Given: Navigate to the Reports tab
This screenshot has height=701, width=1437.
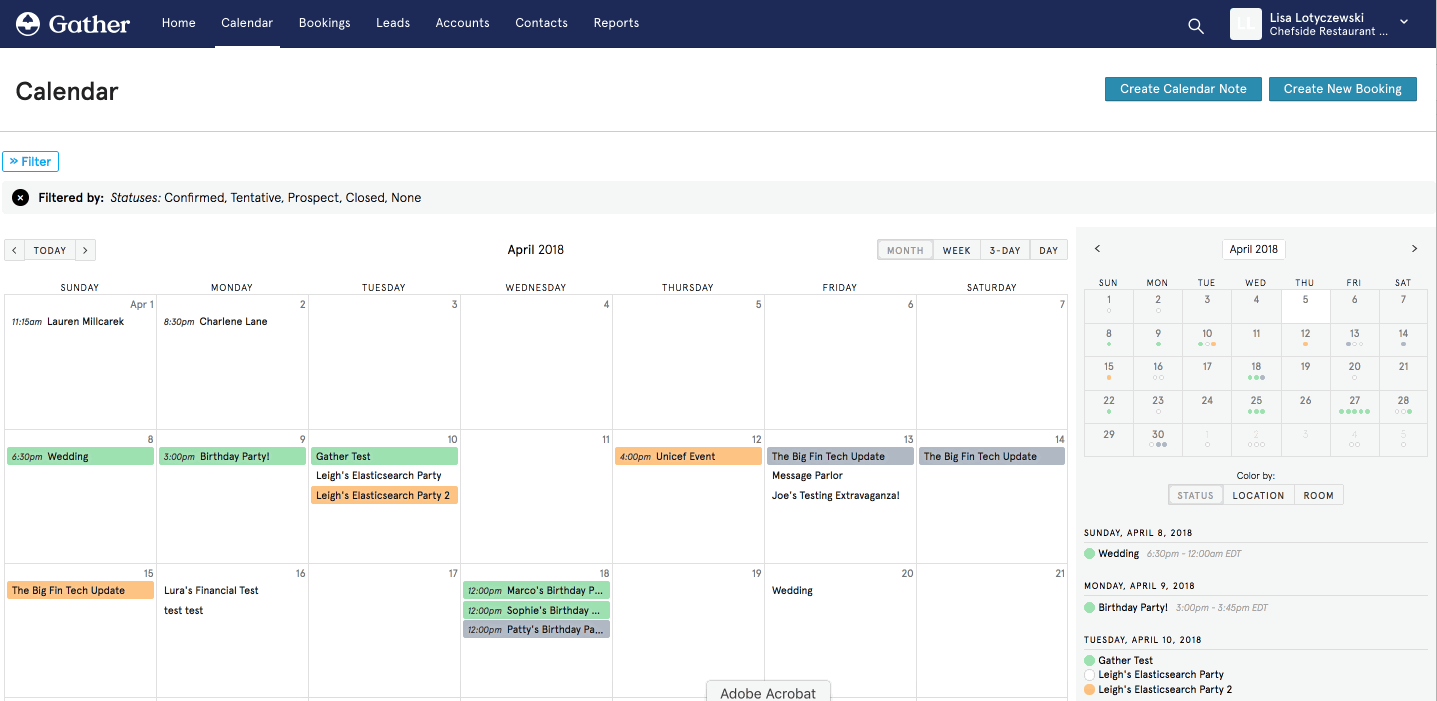Looking at the screenshot, I should (616, 23).
